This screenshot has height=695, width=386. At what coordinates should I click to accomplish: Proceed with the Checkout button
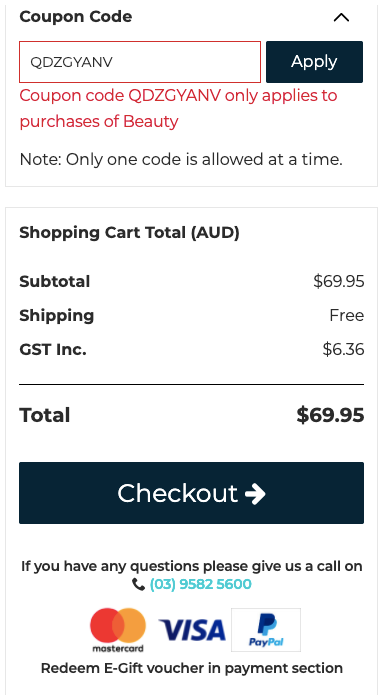tap(191, 493)
